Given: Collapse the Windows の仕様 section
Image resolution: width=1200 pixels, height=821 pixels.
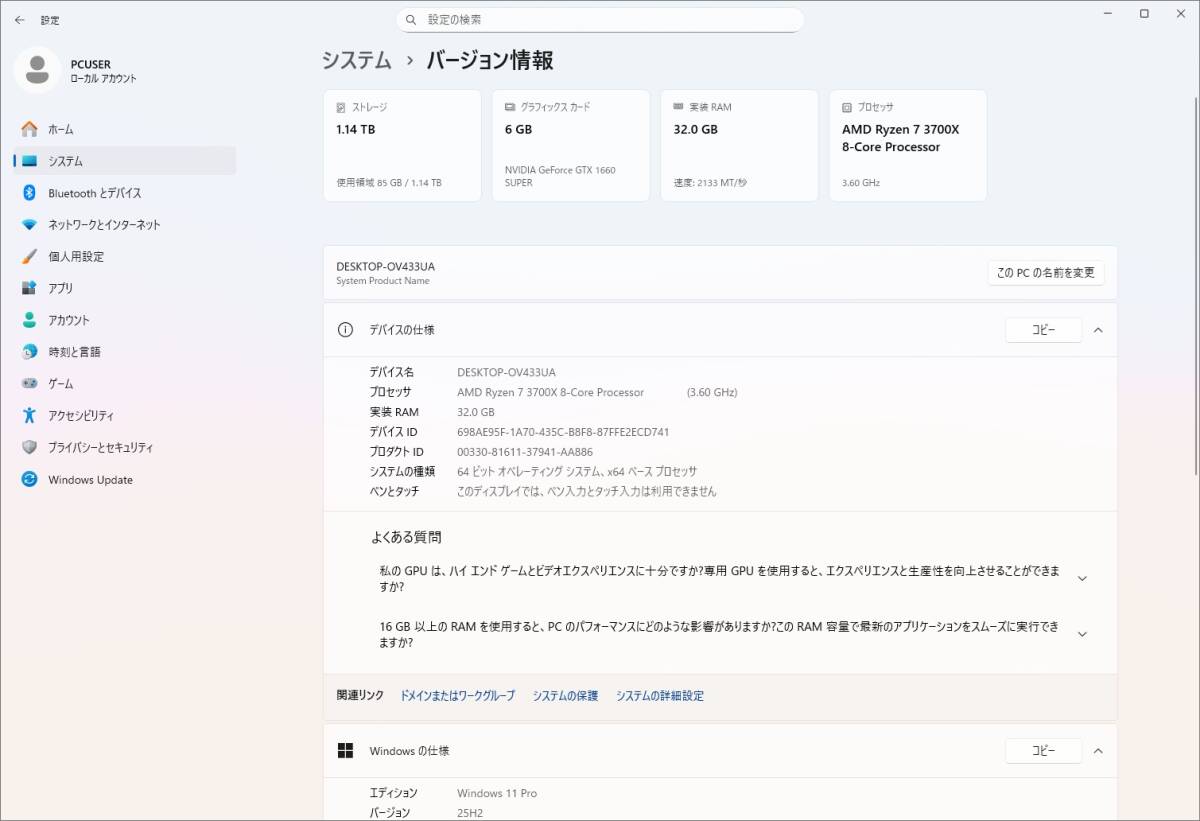Looking at the screenshot, I should [x=1098, y=751].
